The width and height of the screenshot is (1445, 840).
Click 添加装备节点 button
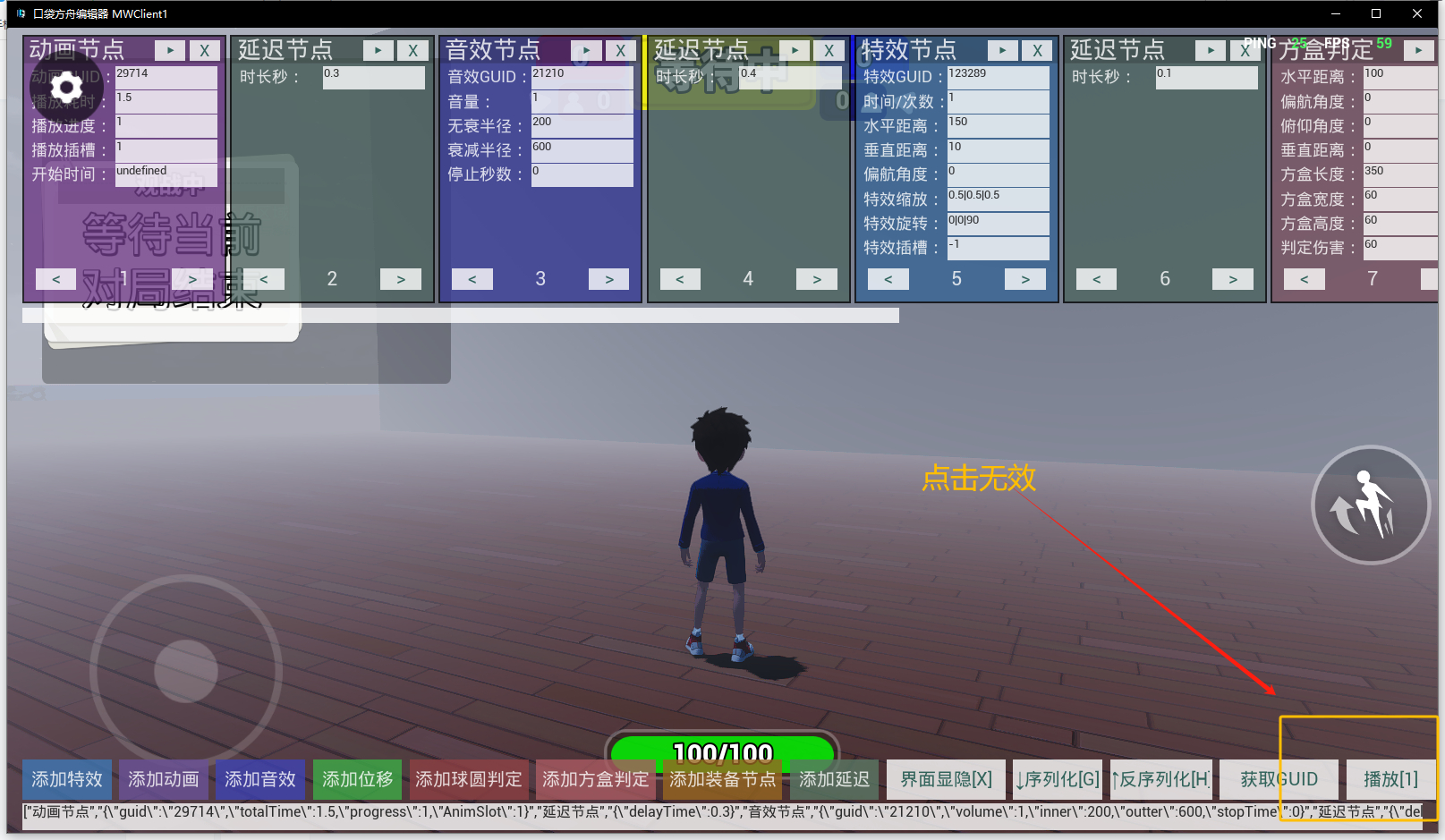pos(723,779)
